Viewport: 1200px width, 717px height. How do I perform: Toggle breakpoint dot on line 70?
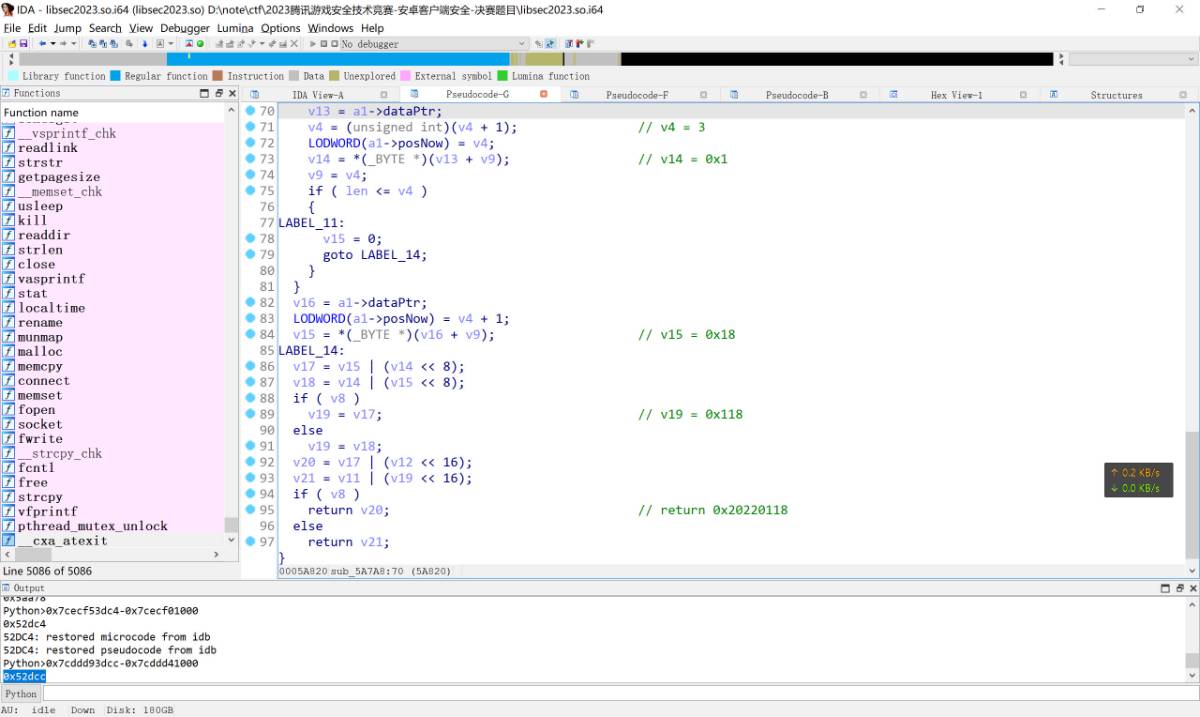click(x=250, y=111)
